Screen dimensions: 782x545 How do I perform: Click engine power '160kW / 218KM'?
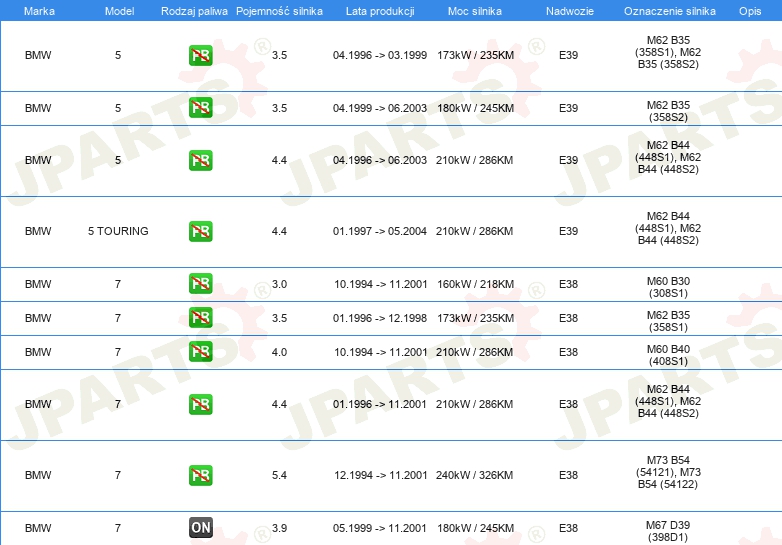[x=475, y=284]
